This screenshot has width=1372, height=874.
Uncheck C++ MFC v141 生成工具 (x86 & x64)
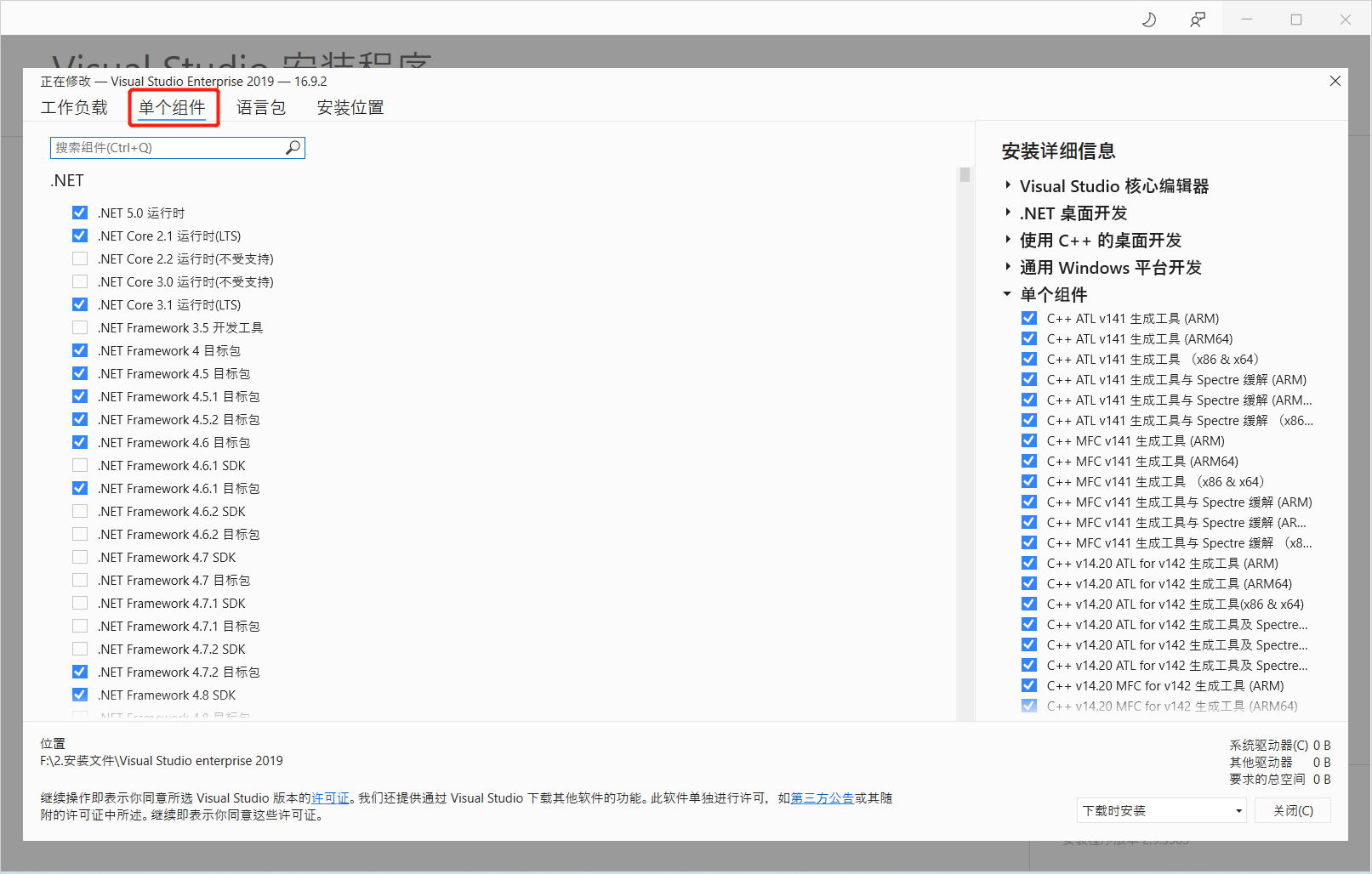[x=1029, y=481]
